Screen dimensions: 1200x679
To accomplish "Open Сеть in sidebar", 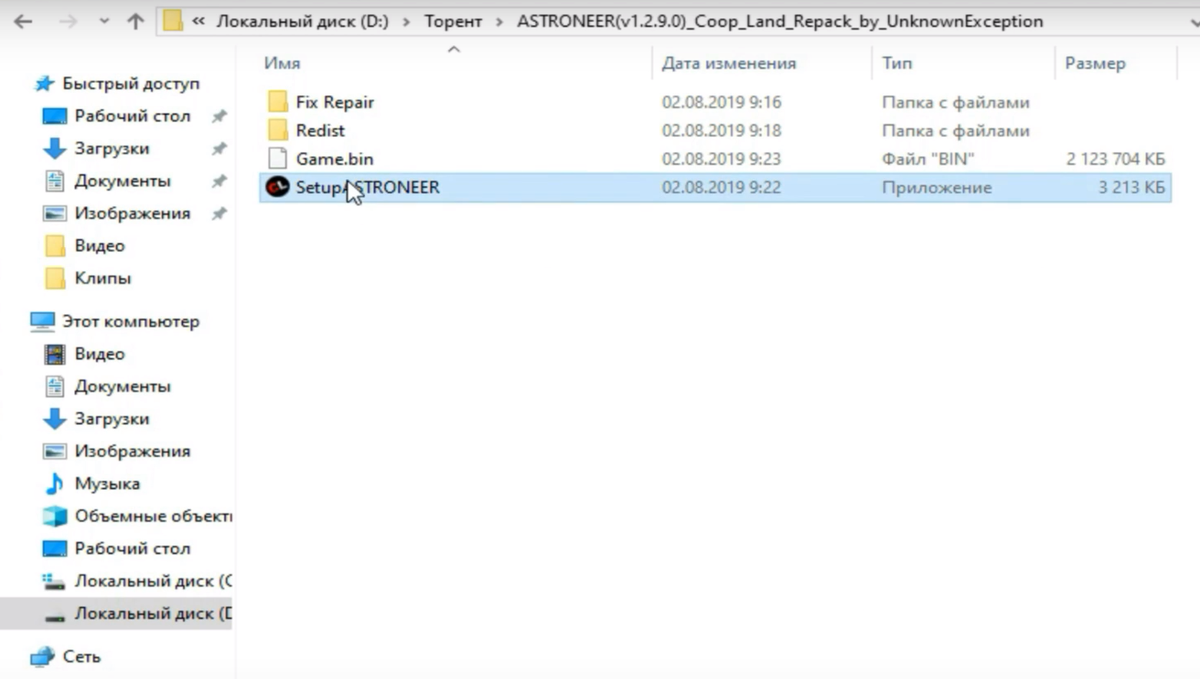I will [81, 656].
